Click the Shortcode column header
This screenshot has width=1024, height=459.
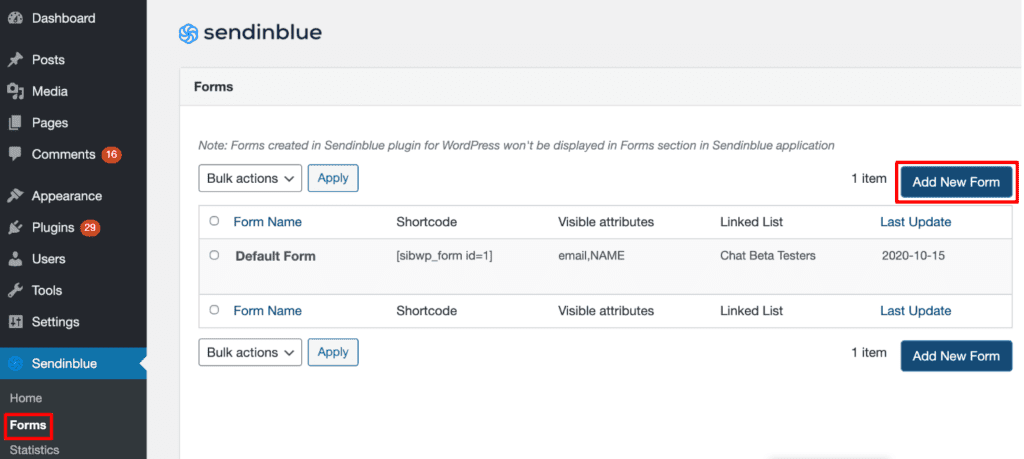[x=426, y=222]
